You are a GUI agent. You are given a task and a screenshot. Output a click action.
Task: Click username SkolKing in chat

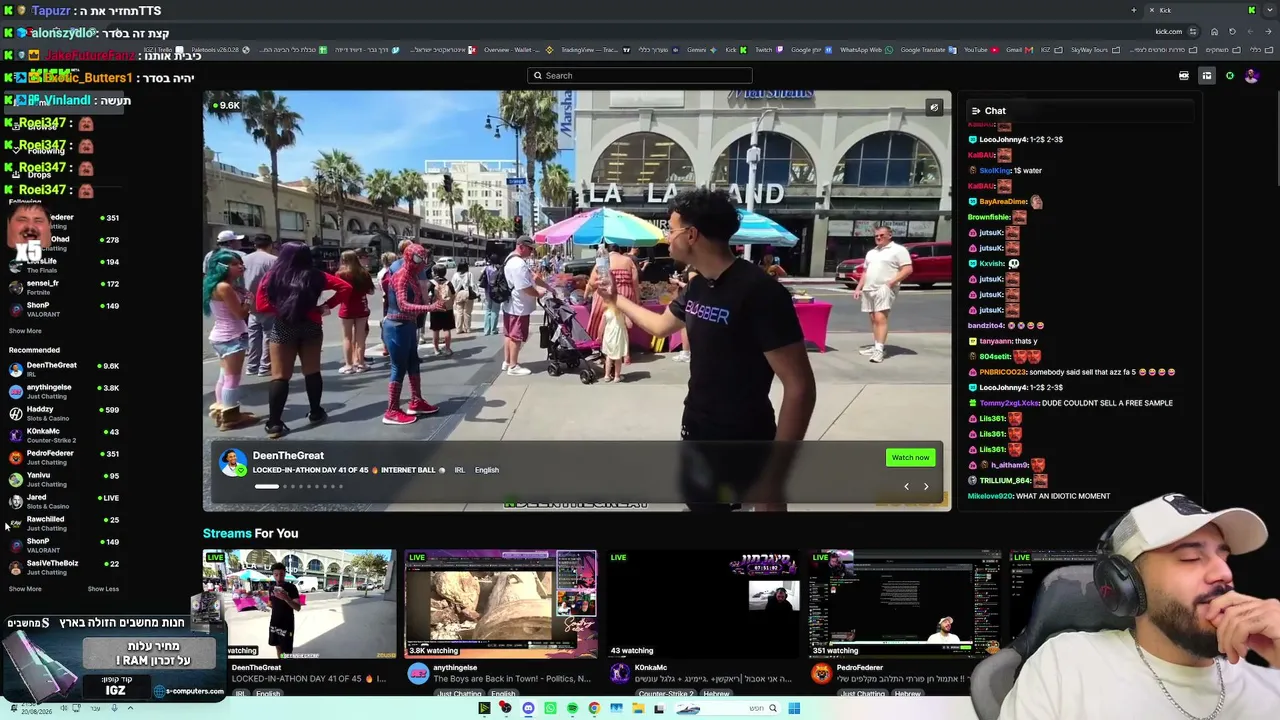pos(995,171)
